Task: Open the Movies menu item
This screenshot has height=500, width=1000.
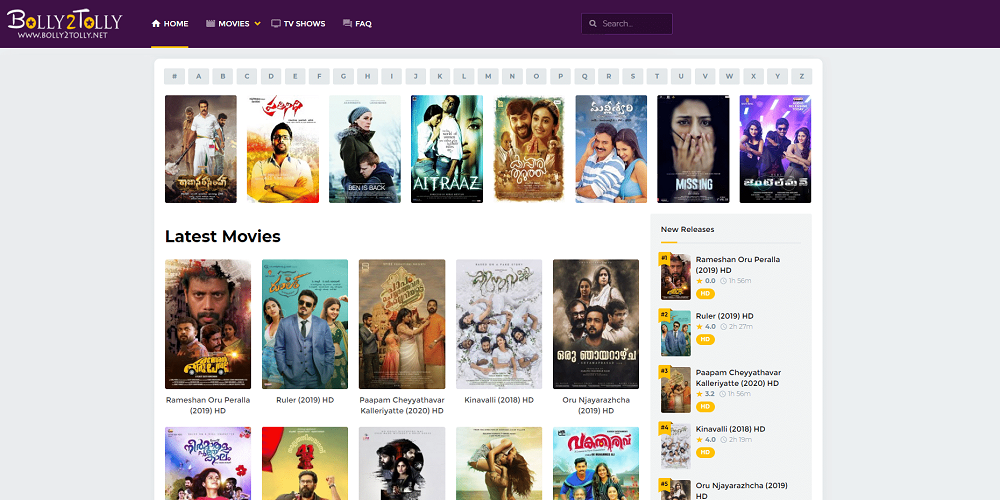Action: (x=233, y=24)
